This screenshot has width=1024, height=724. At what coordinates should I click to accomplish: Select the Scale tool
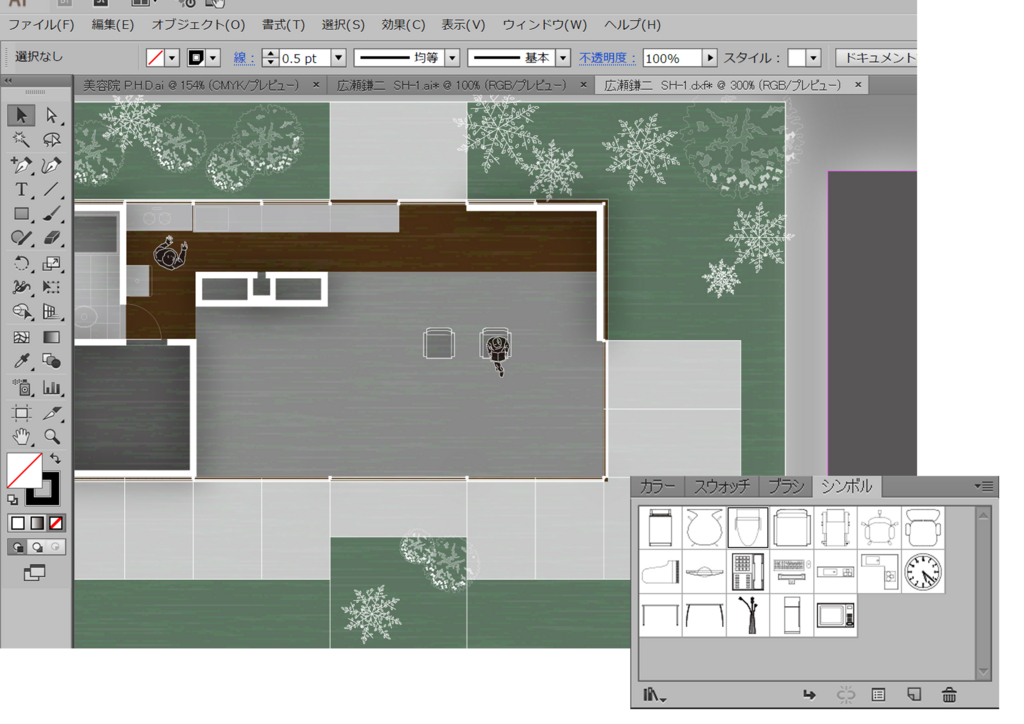point(52,263)
